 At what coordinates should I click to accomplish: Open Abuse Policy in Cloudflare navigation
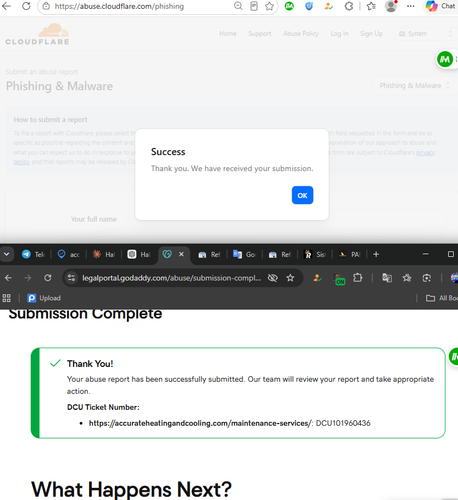point(301,34)
